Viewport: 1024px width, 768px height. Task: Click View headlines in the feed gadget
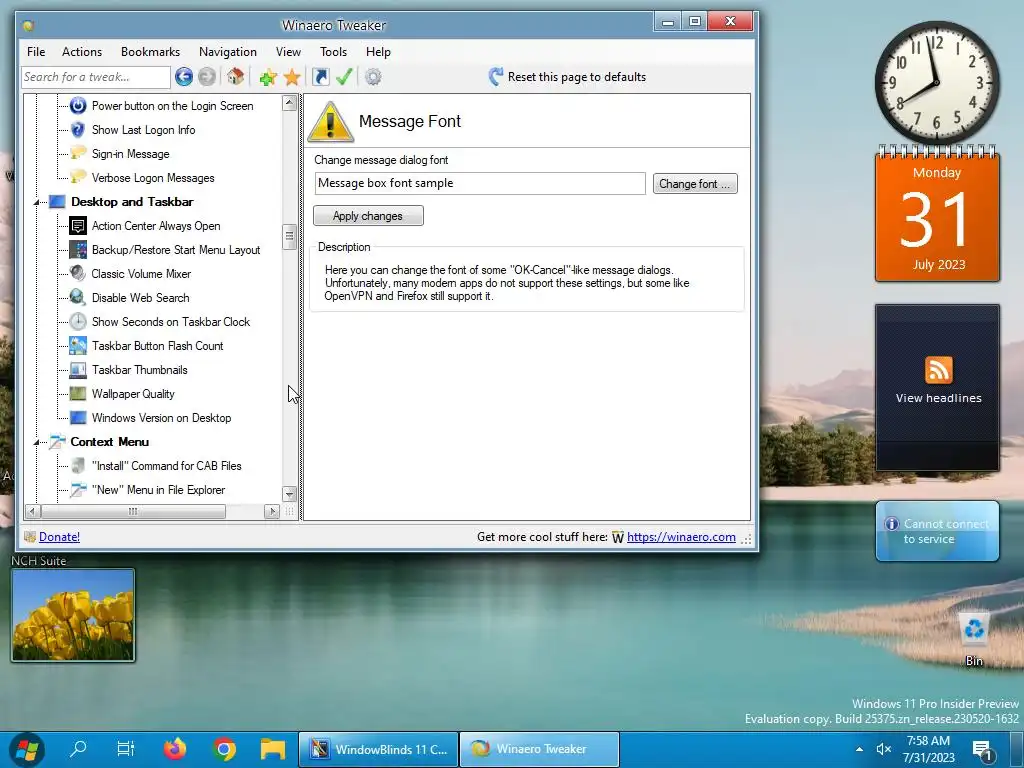click(938, 398)
